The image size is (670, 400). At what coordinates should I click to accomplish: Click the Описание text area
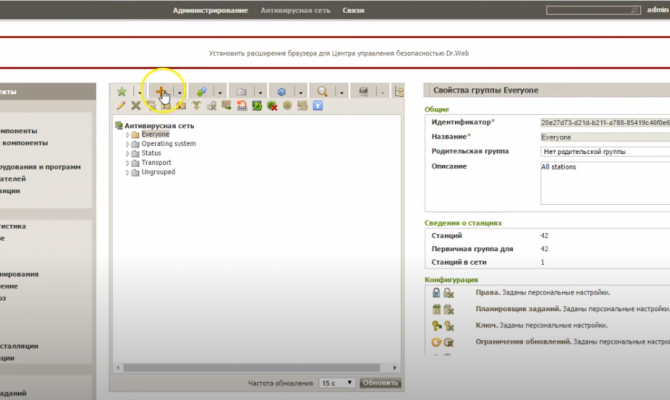(605, 183)
